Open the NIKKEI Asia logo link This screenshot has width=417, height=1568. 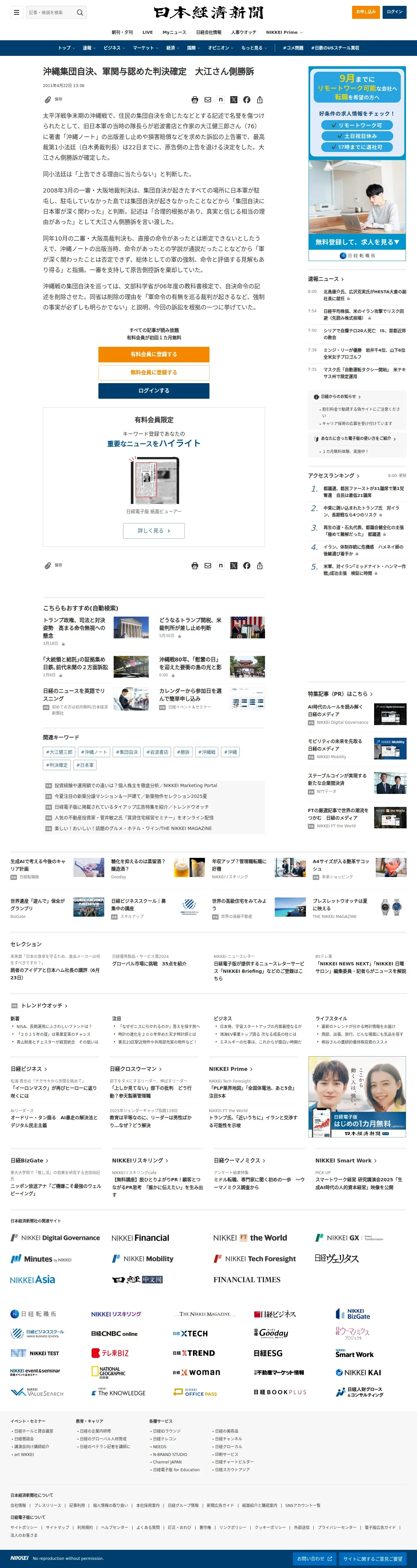33,1279
